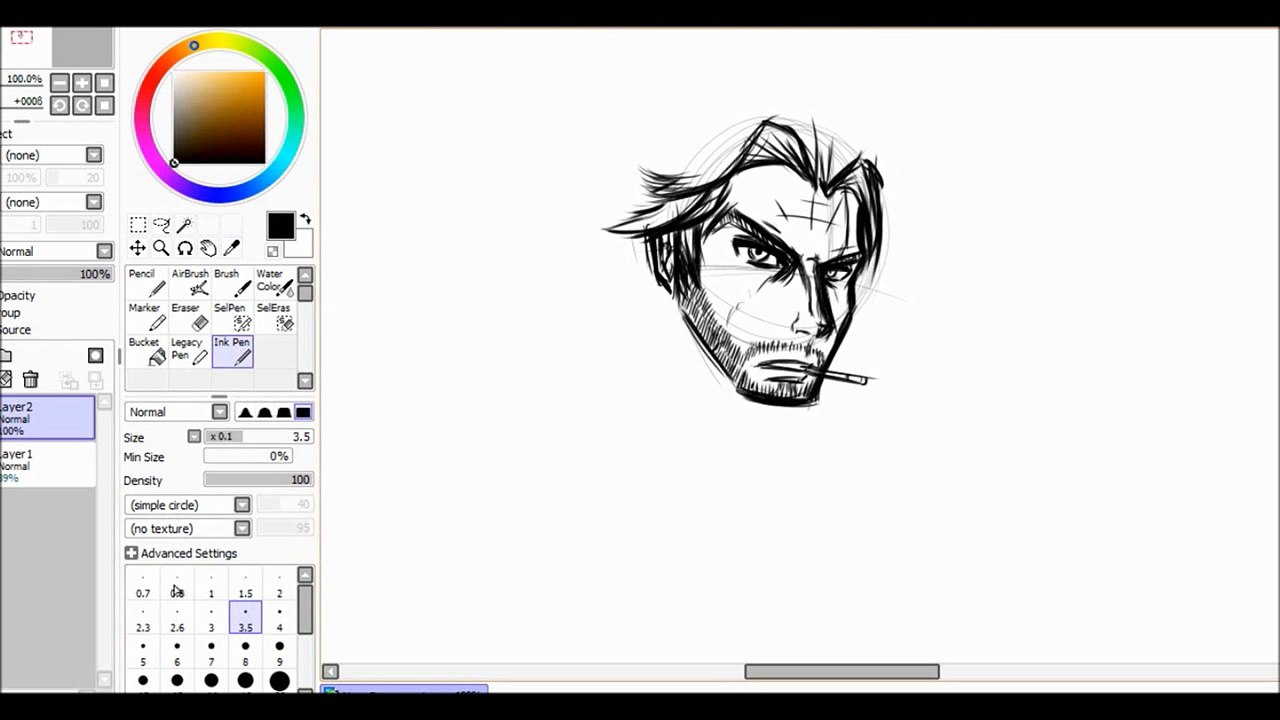Viewport: 1280px width, 720px height.
Task: Select the Layer1 layer
Action: click(47, 465)
